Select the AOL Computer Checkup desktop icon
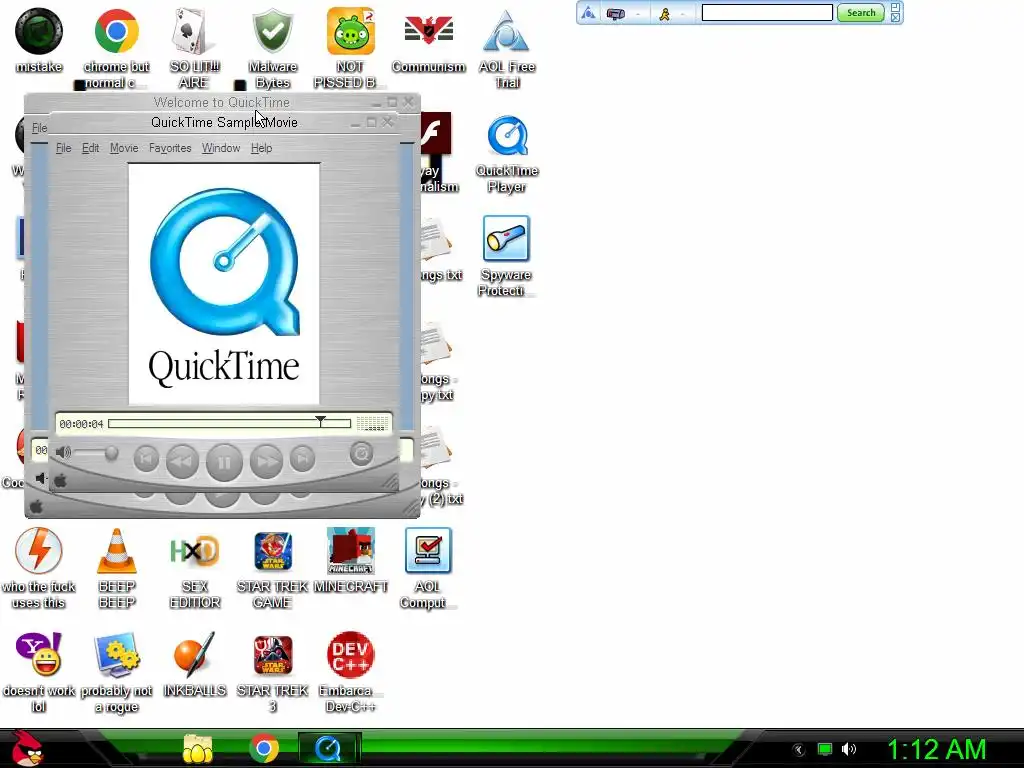 [x=428, y=567]
